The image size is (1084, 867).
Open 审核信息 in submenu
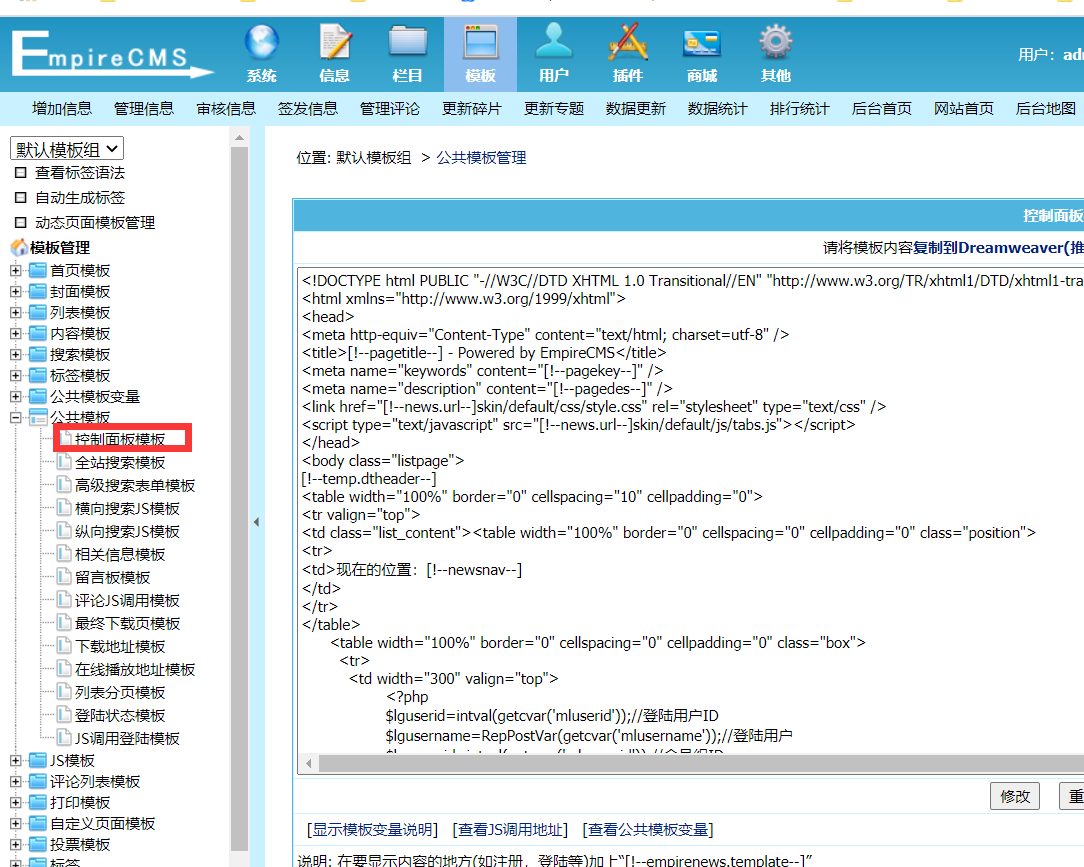(x=226, y=109)
